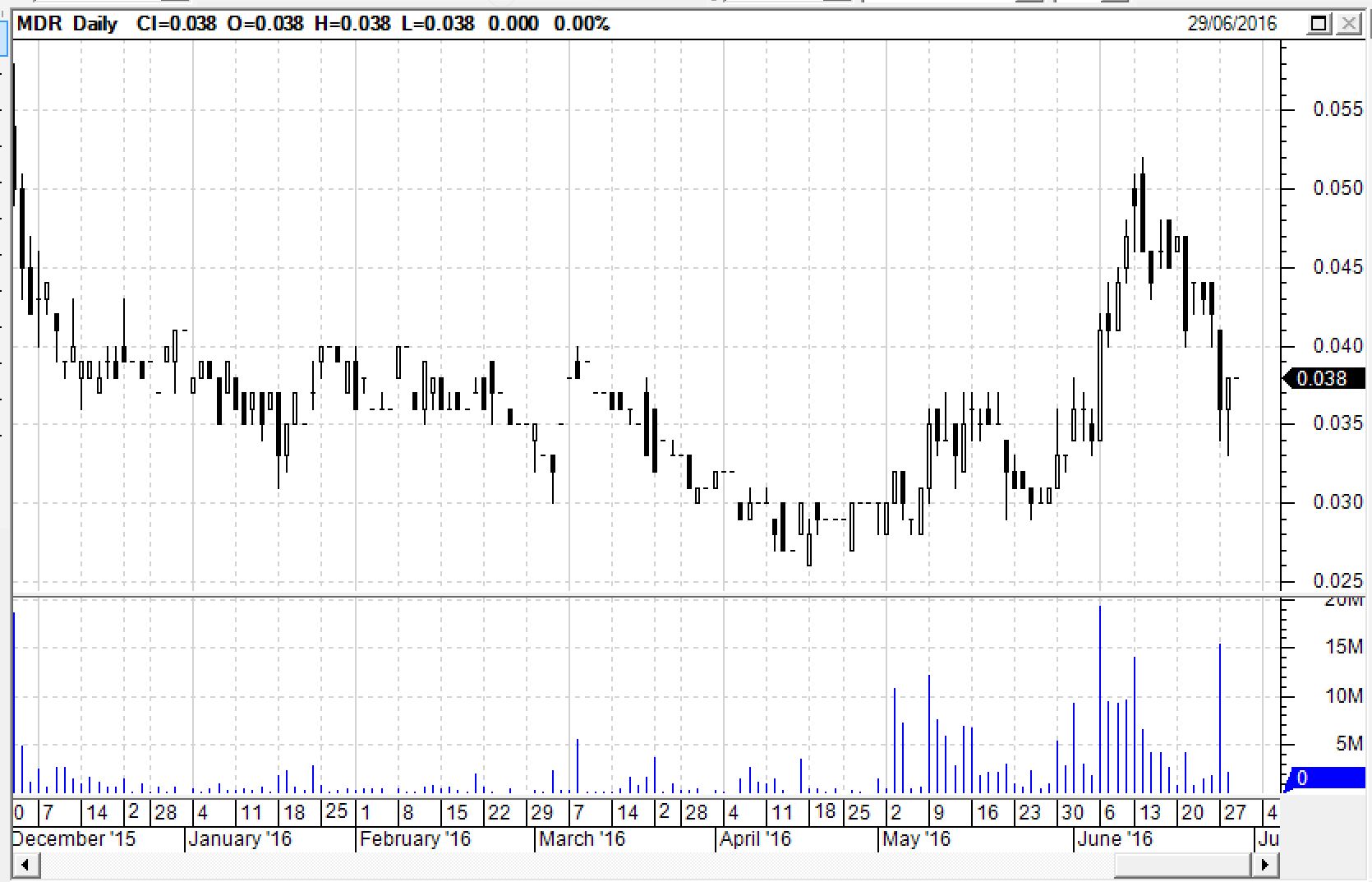Click the December '15 month label

pyautogui.click(x=74, y=839)
